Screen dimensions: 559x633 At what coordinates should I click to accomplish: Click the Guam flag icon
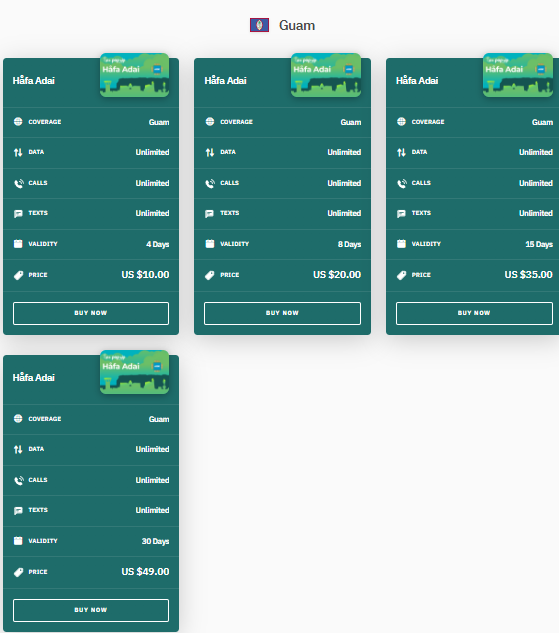click(x=260, y=25)
